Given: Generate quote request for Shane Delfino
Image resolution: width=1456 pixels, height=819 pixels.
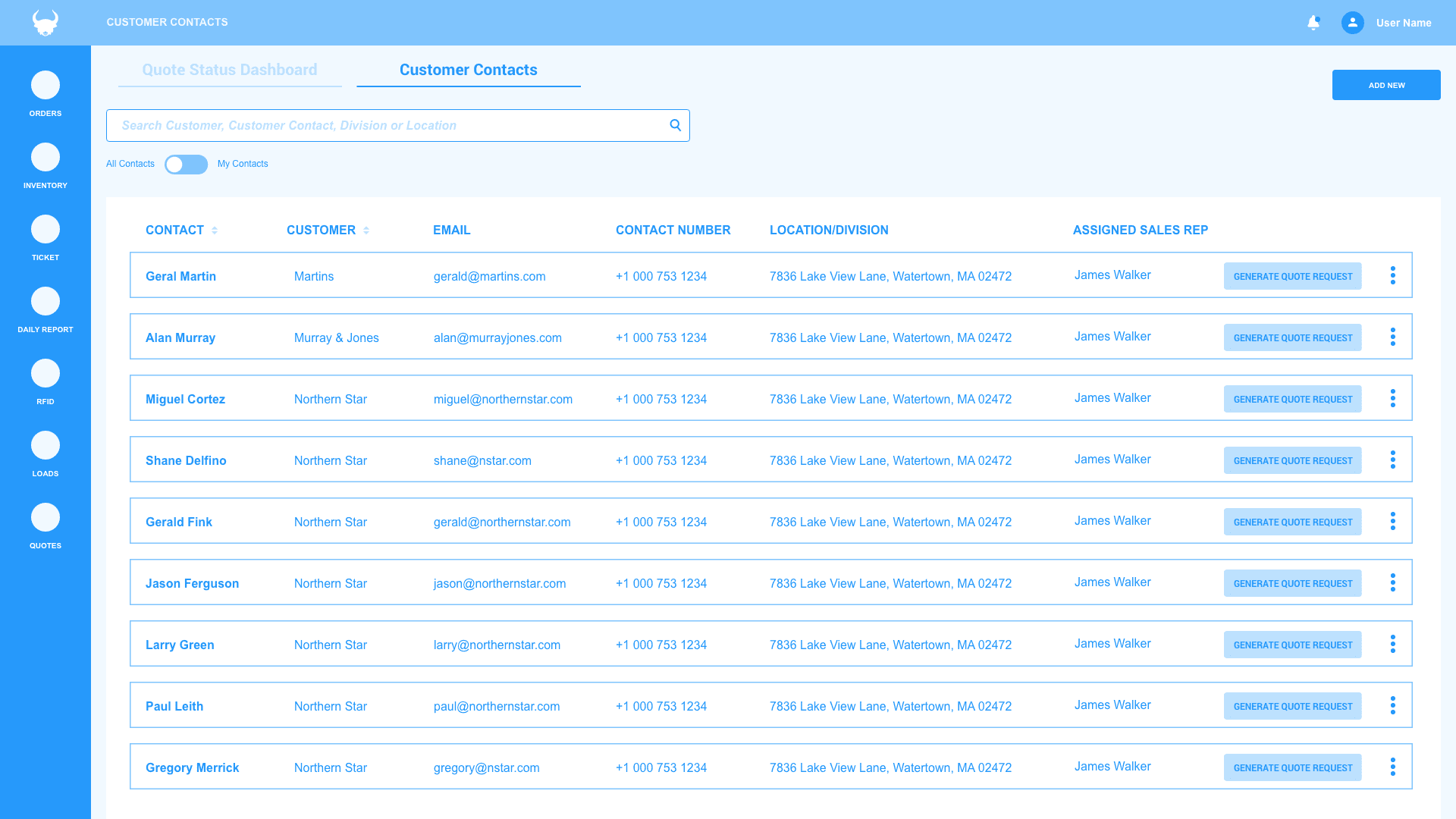Looking at the screenshot, I should coord(1292,460).
